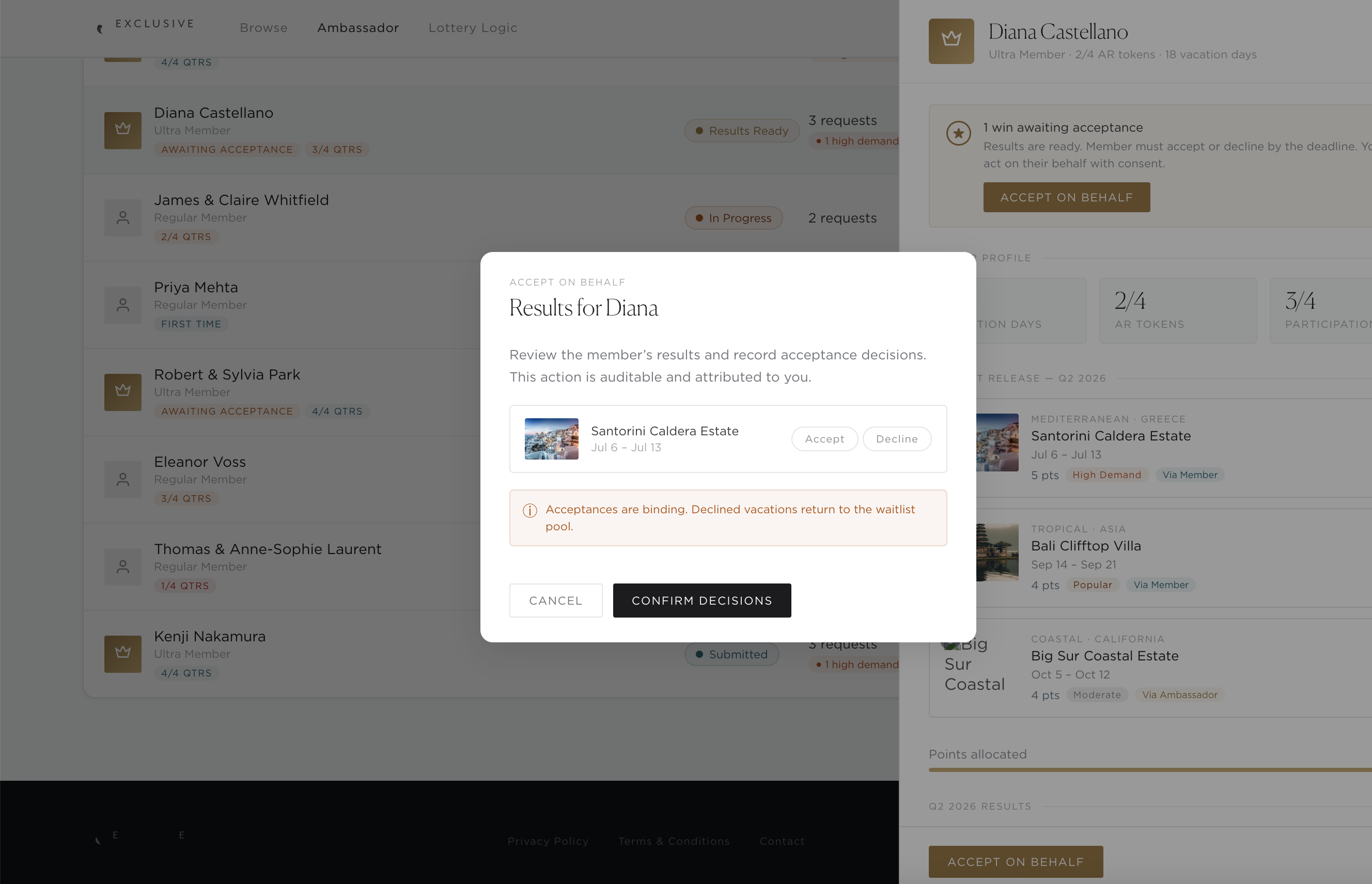Switch to Lottery Logic tab

click(473, 27)
